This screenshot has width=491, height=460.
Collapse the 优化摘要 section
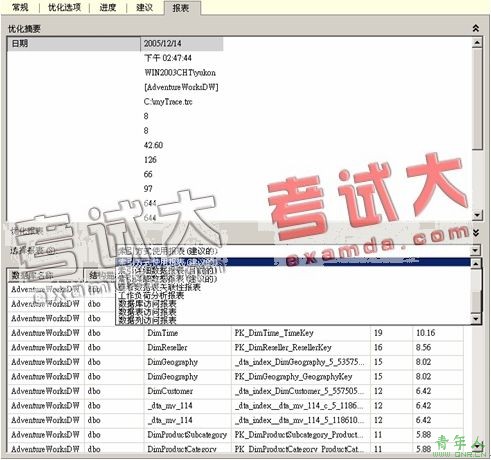(x=476, y=28)
